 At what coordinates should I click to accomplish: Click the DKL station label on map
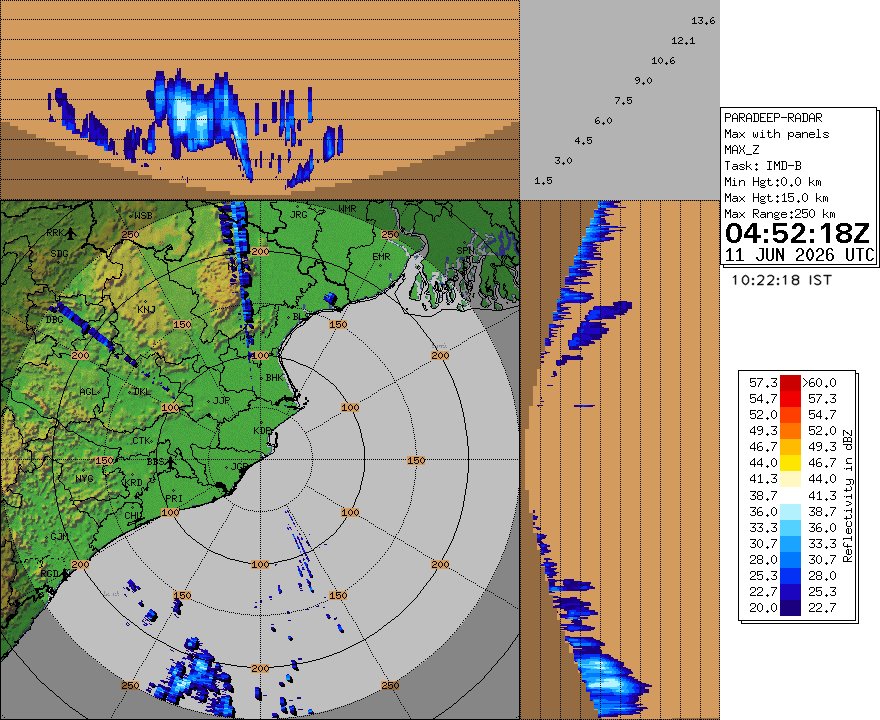pyautogui.click(x=142, y=391)
